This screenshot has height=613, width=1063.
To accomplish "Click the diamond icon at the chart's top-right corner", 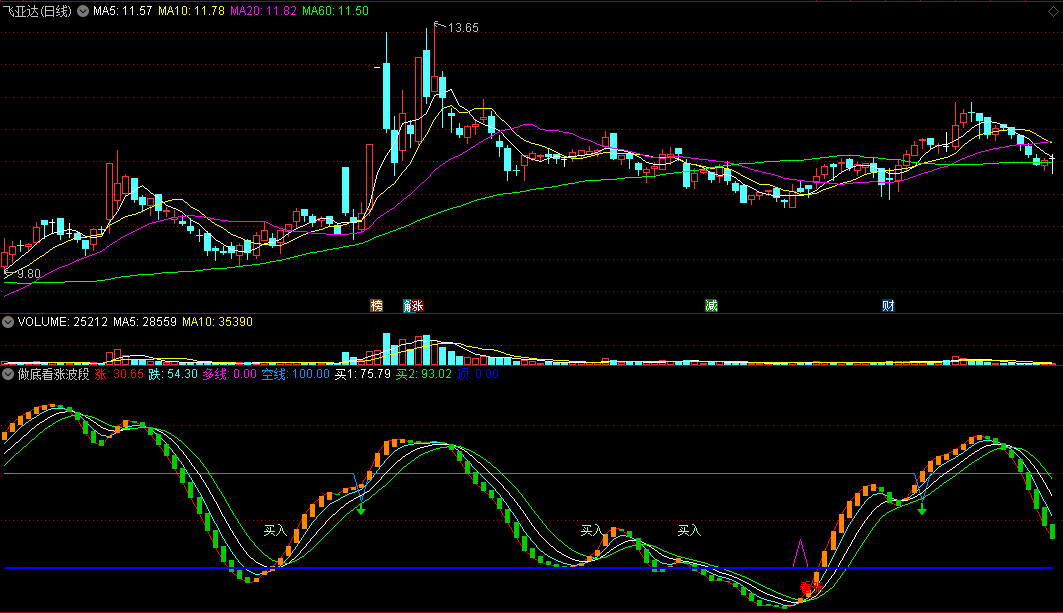I will click(1053, 12).
